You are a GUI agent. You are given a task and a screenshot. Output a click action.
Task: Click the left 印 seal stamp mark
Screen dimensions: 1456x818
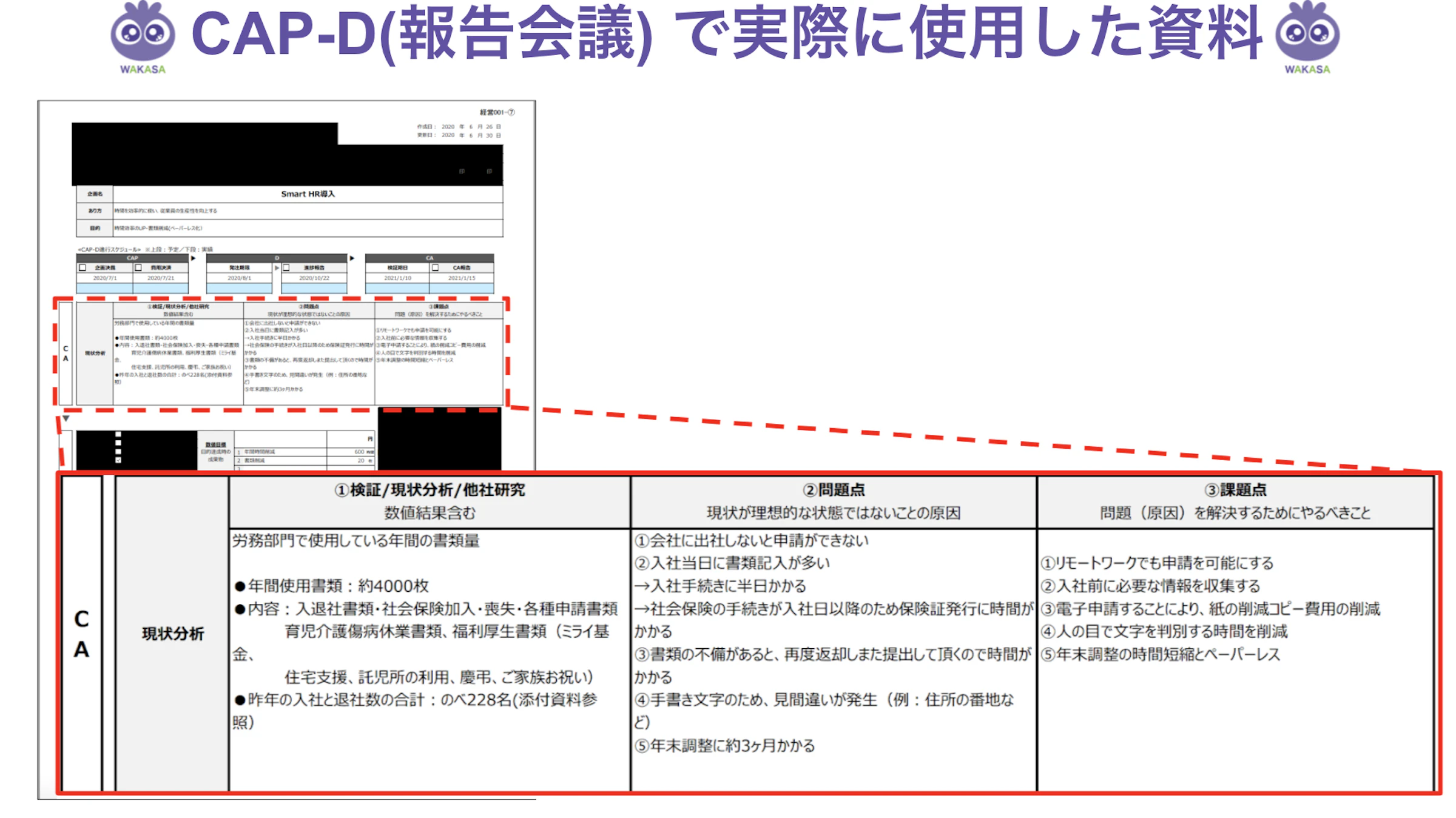462,171
